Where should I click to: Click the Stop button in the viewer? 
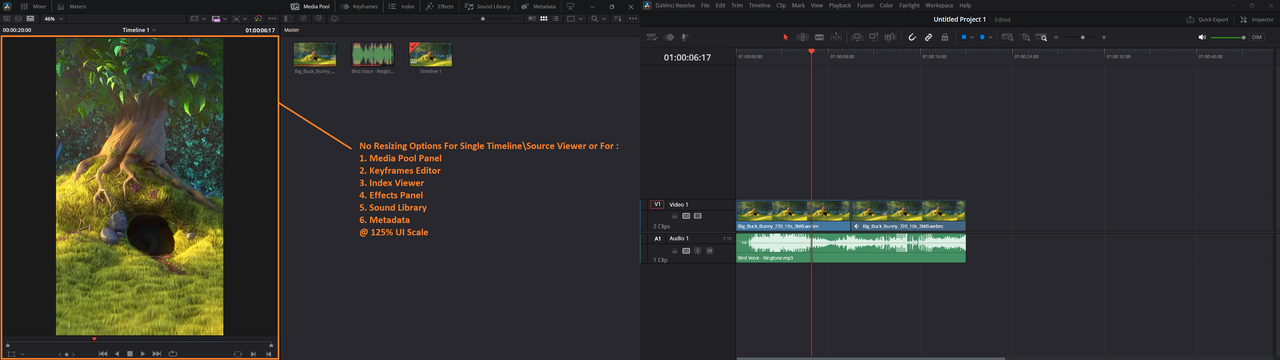[x=130, y=354]
